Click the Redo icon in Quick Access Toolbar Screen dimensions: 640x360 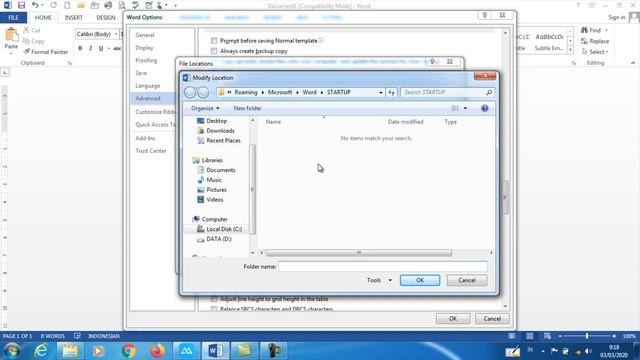click(x=53, y=5)
